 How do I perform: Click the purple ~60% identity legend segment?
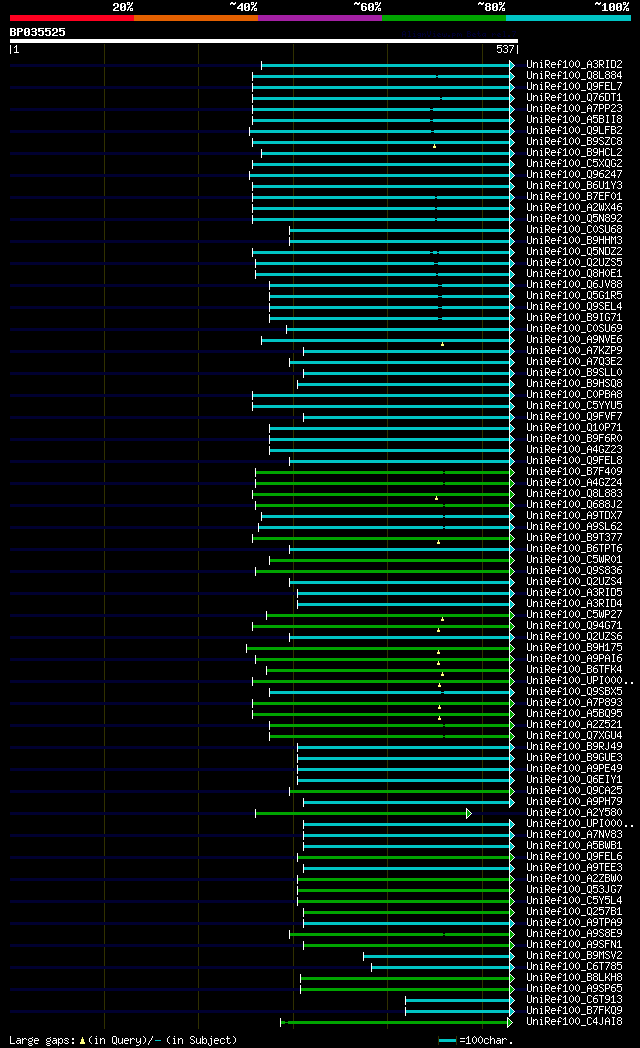(319, 18)
